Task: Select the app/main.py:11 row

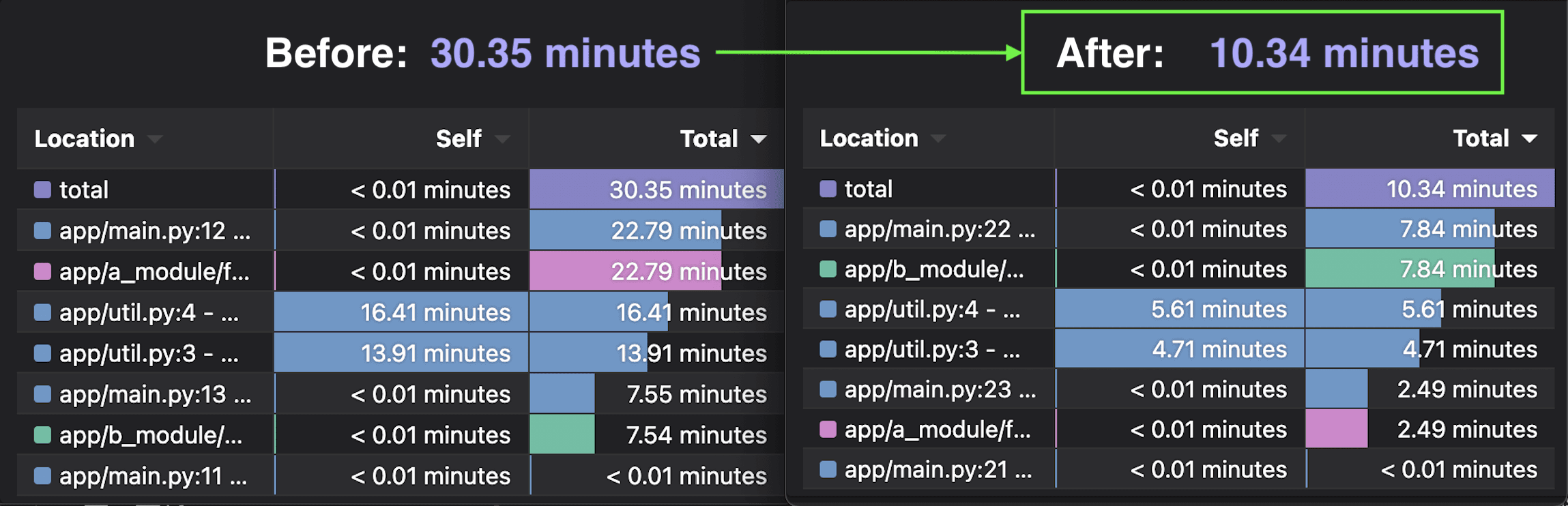Action: click(153, 476)
